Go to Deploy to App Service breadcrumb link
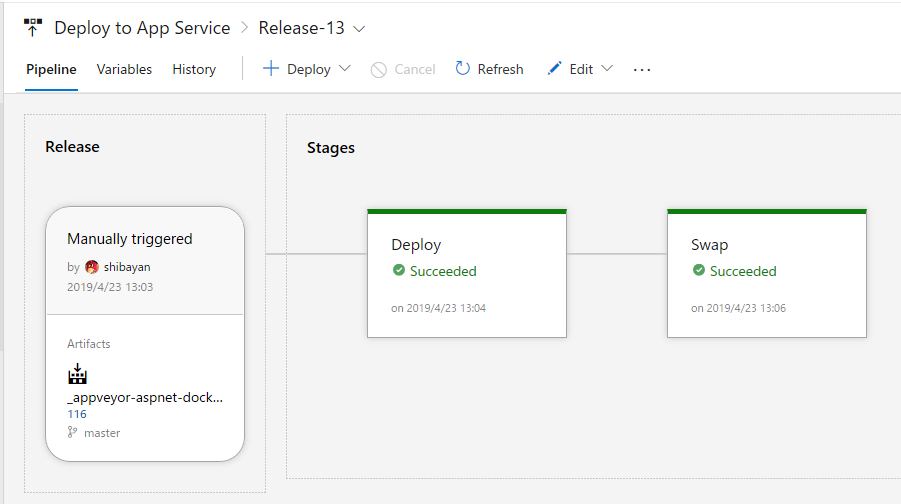This screenshot has width=901, height=504. (142, 28)
